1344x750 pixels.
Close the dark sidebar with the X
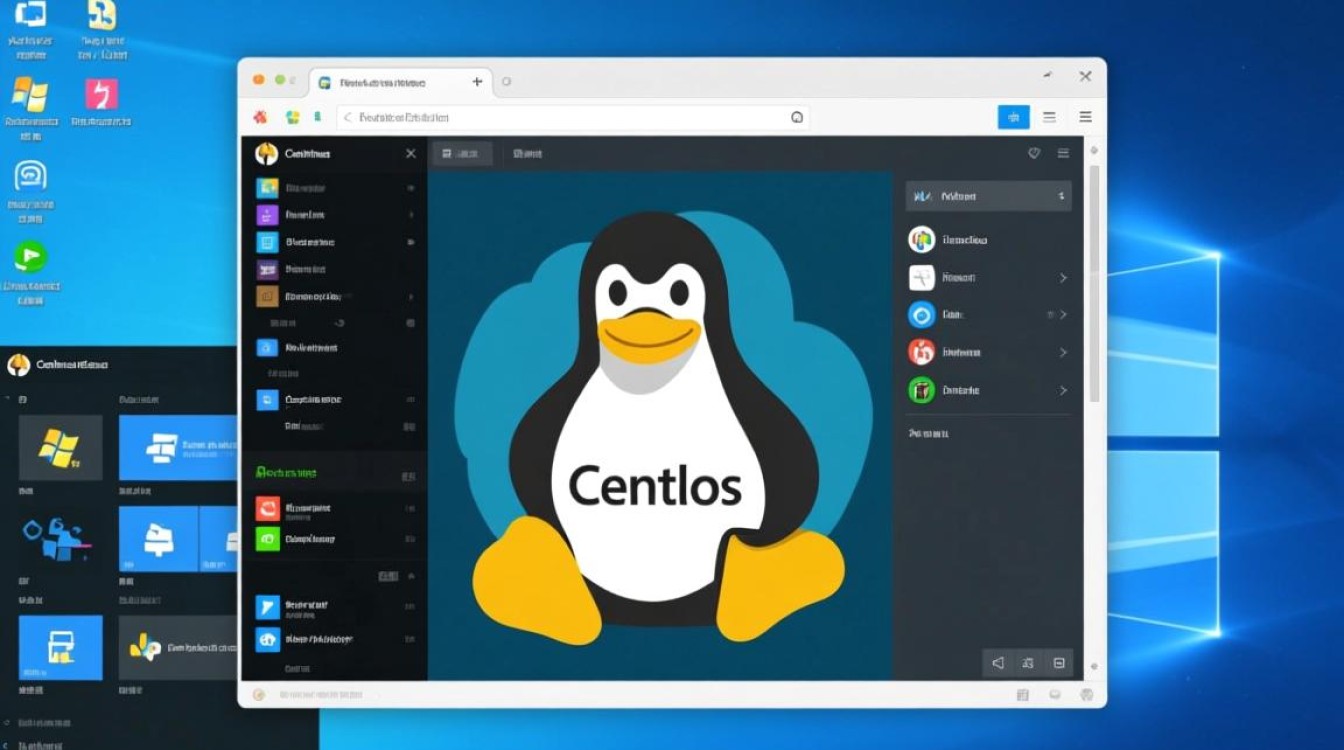click(410, 153)
